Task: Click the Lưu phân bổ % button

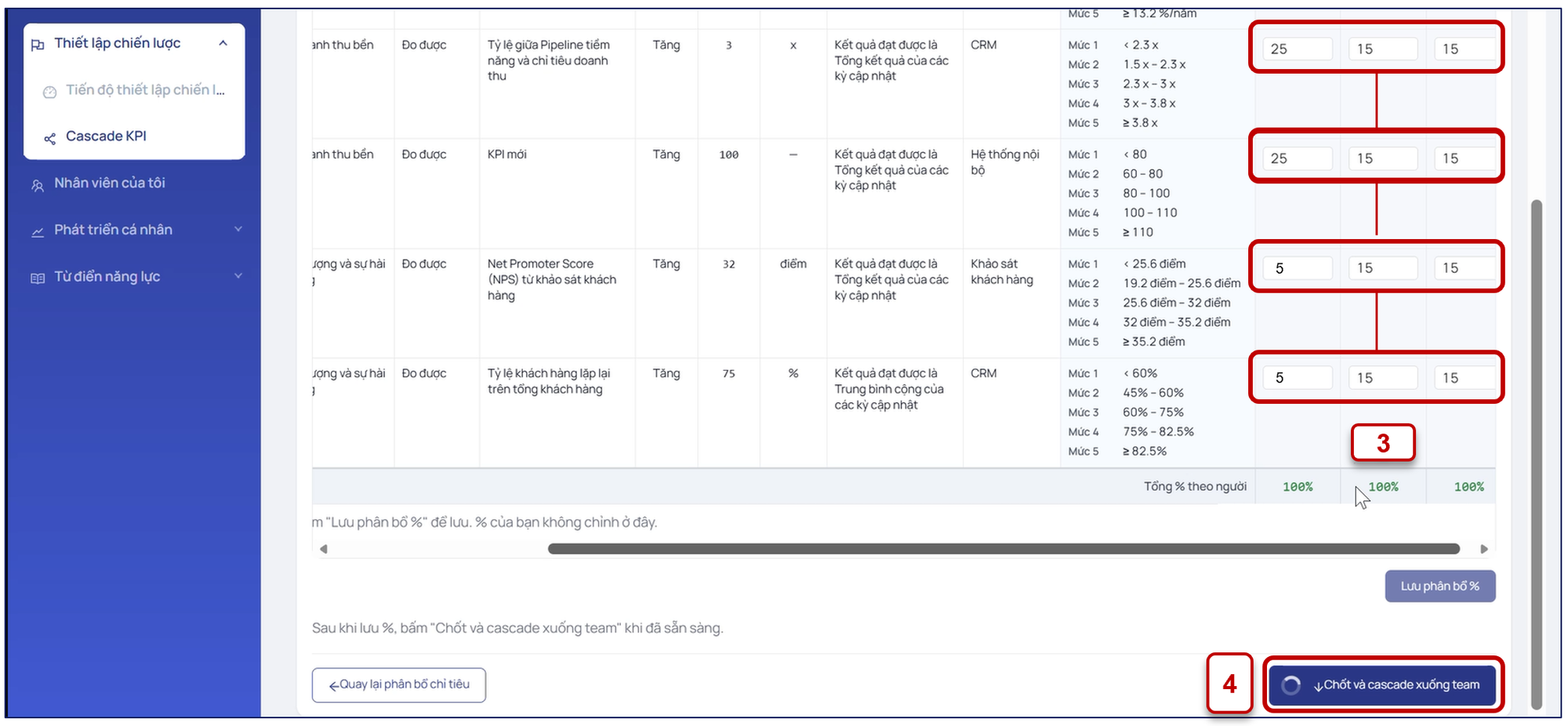Action: coord(1440,586)
